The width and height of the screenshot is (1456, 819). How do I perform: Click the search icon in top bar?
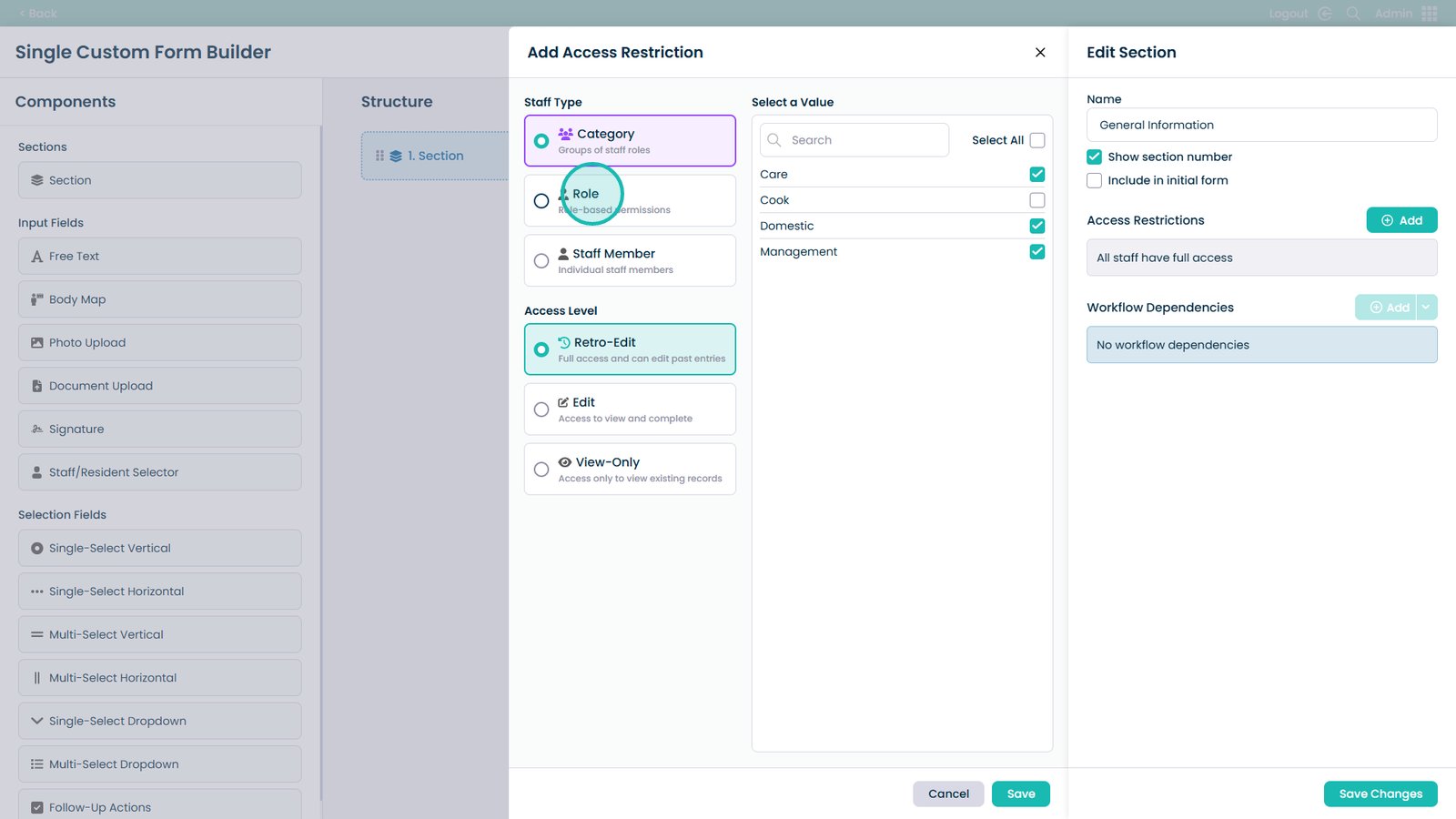1353,14
